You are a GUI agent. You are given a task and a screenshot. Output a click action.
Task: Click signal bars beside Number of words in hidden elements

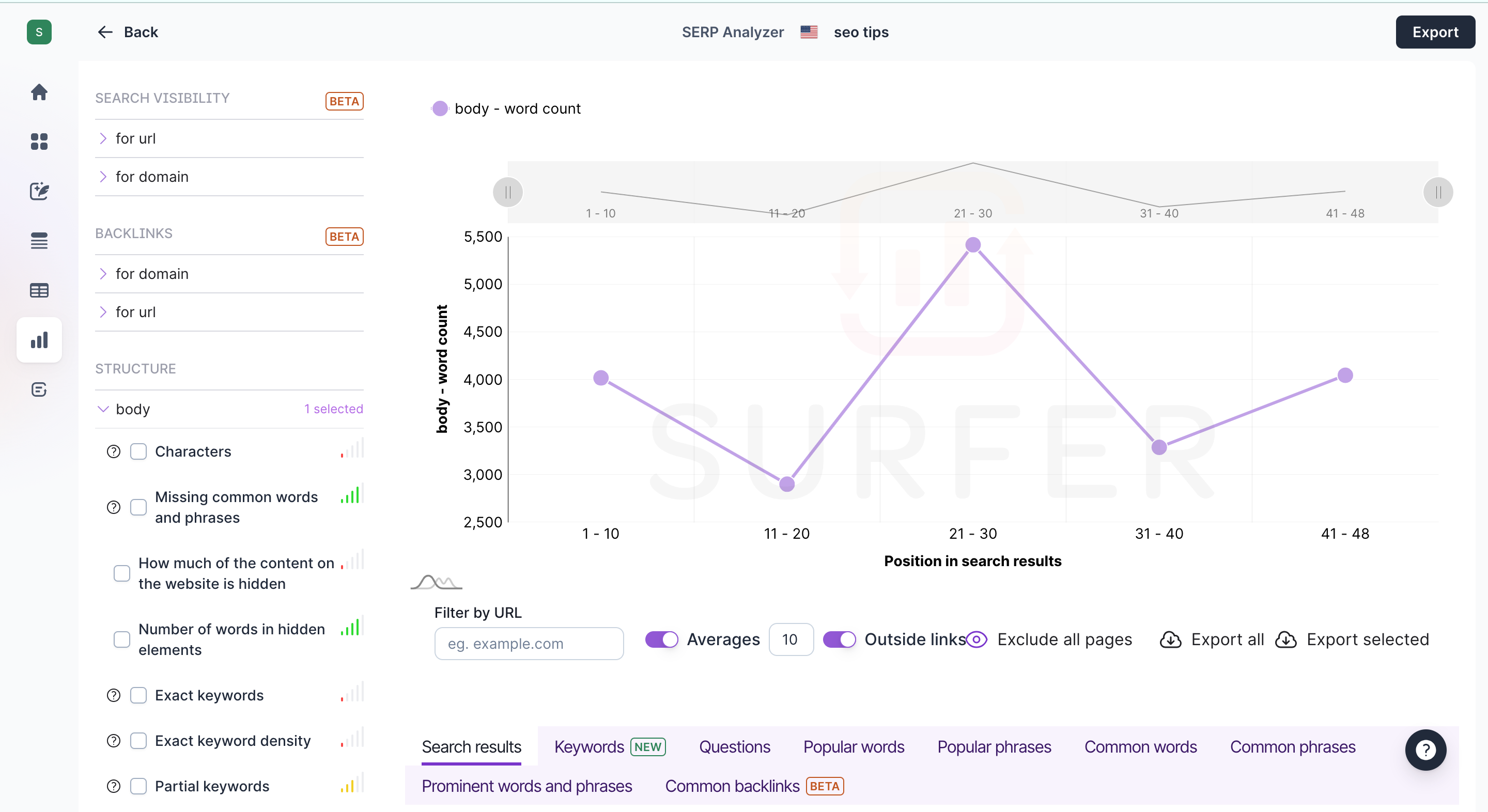click(x=352, y=627)
